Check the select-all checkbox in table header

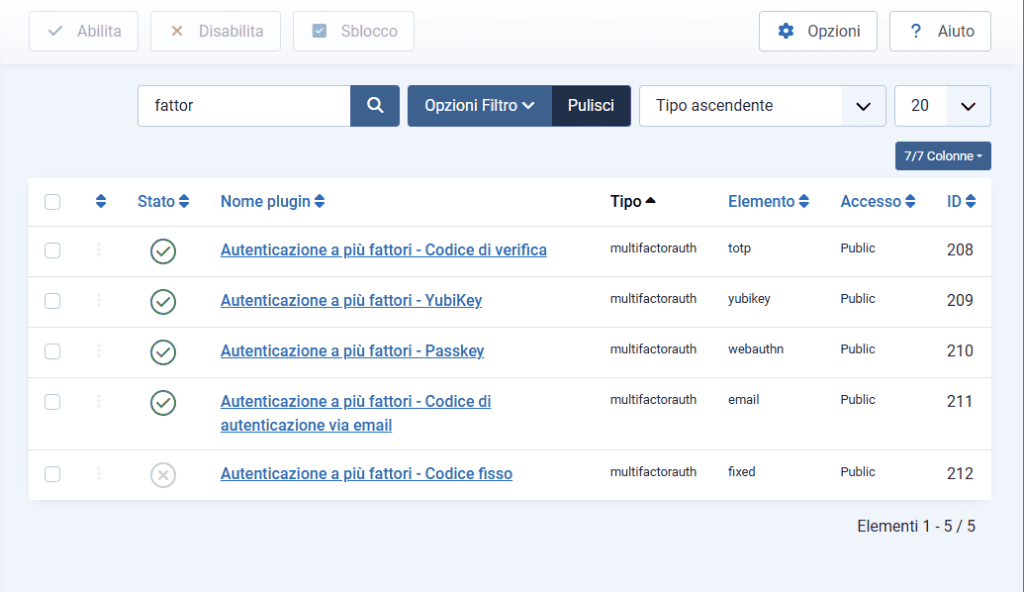point(53,202)
